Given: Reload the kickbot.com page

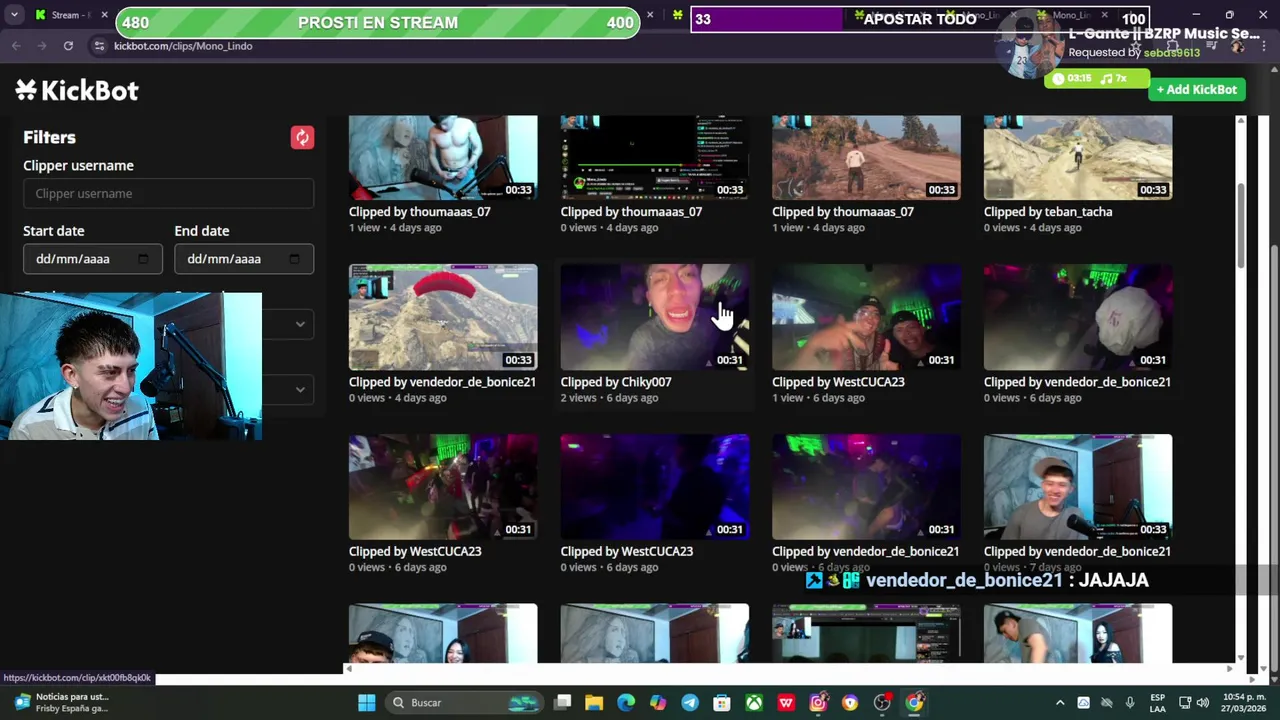Looking at the screenshot, I should [68, 46].
